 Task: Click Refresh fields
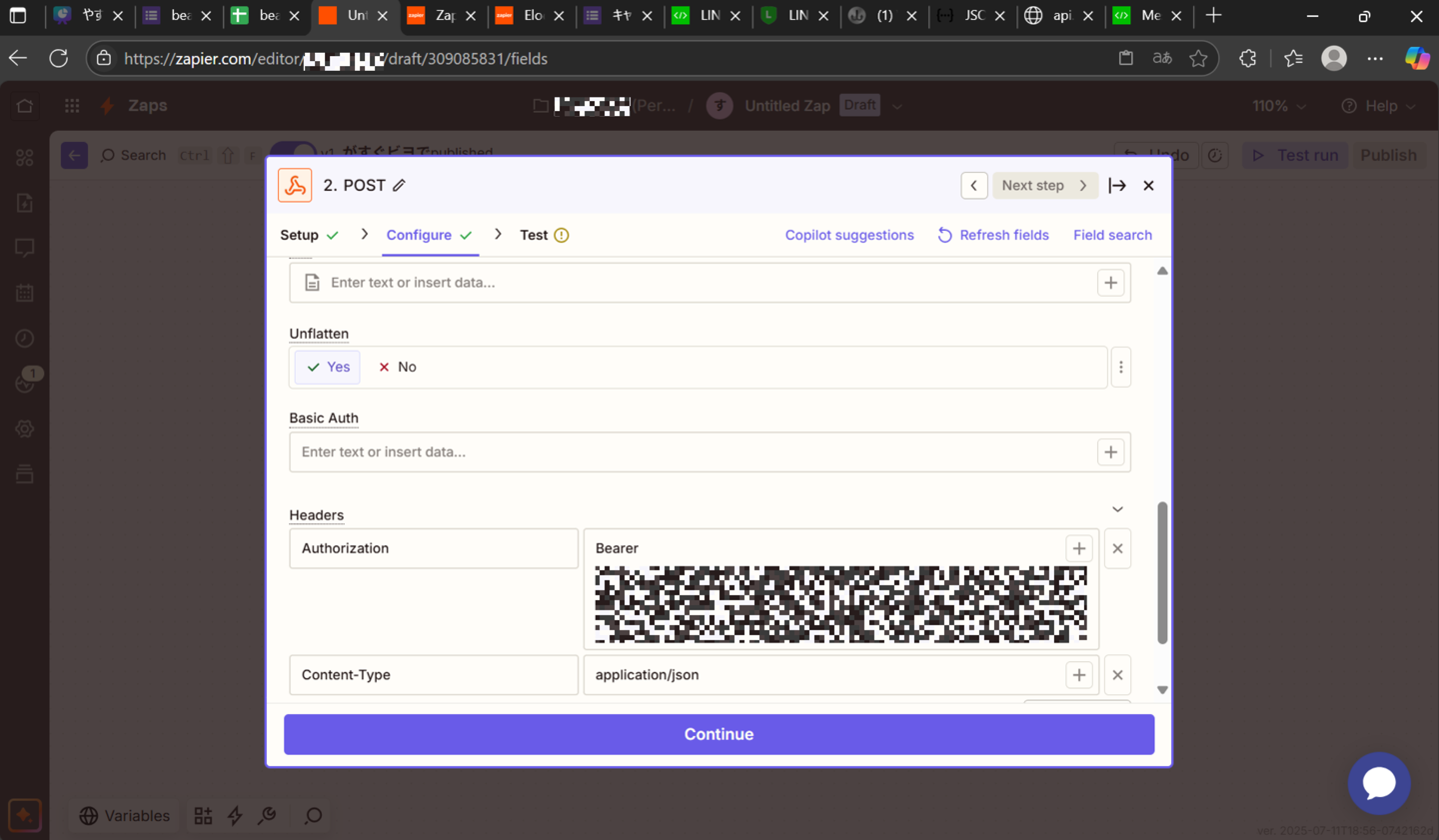pos(993,236)
